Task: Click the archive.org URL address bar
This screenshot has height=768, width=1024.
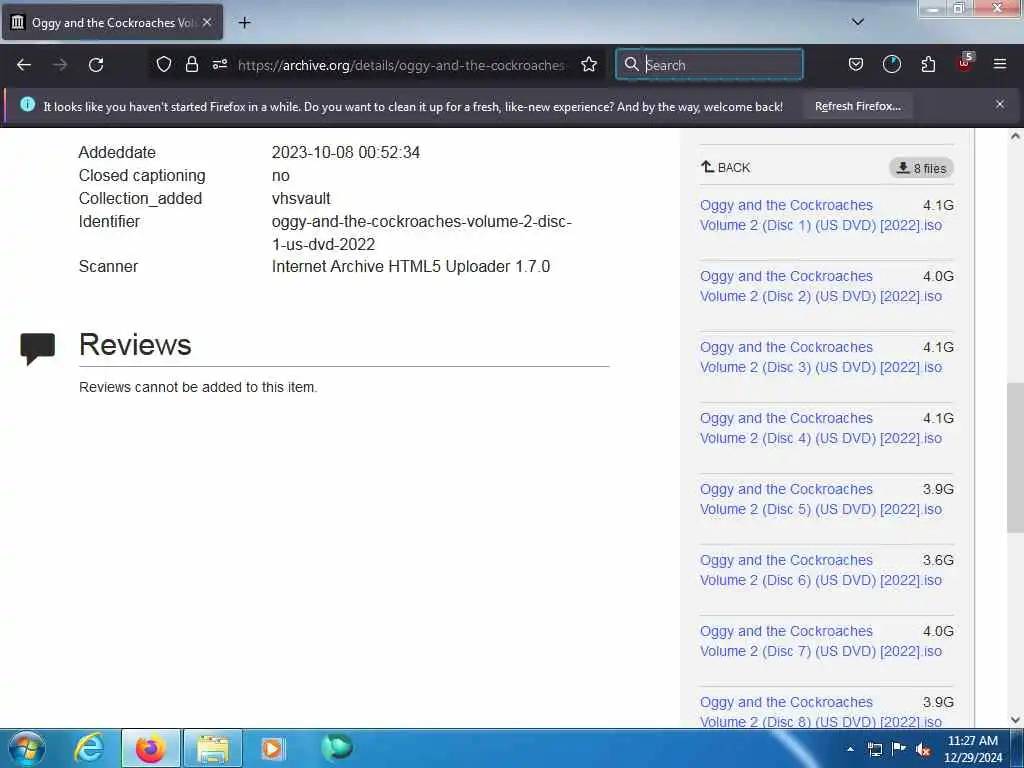Action: (x=402, y=65)
